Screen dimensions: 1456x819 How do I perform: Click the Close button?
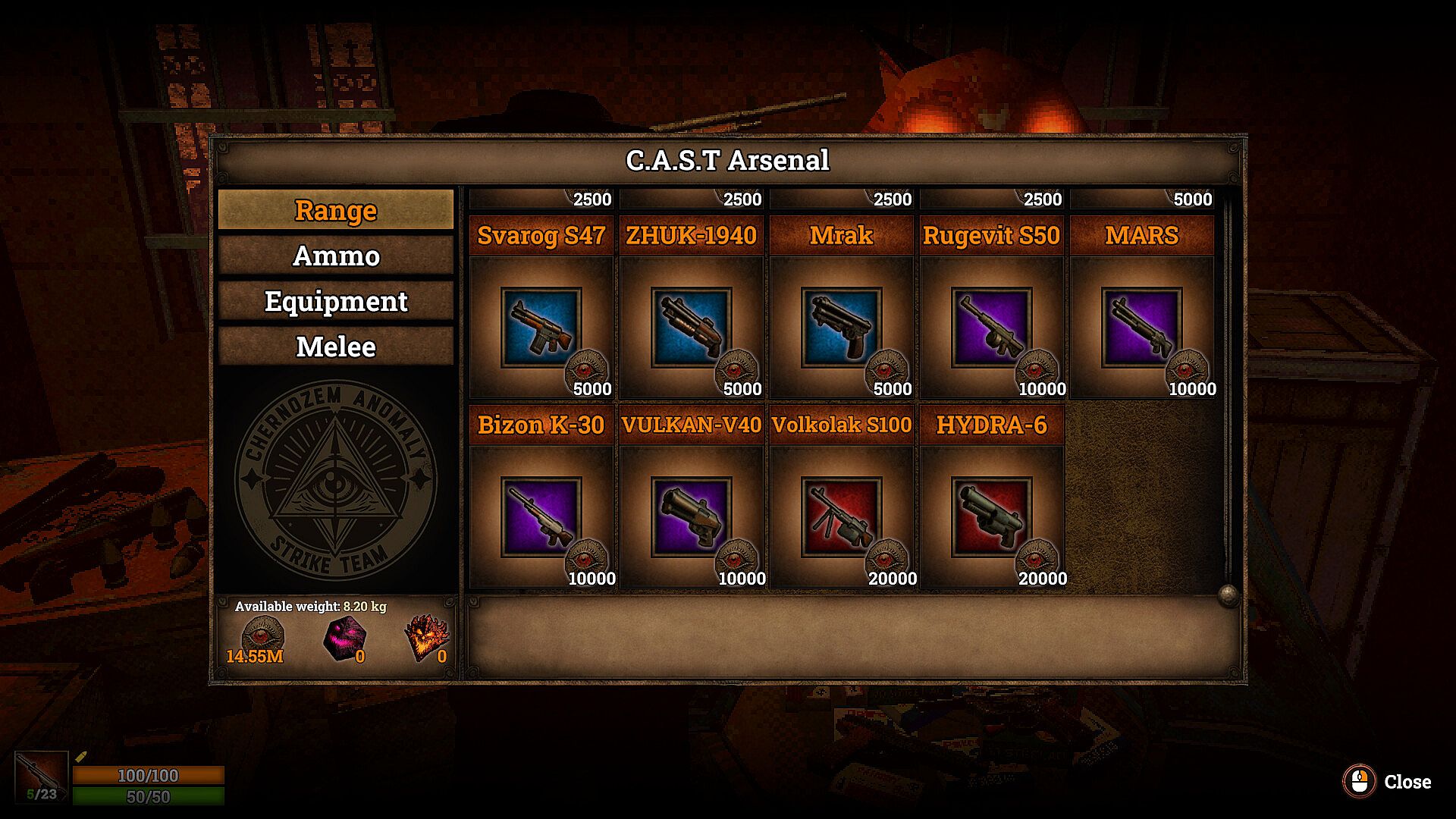click(1388, 782)
